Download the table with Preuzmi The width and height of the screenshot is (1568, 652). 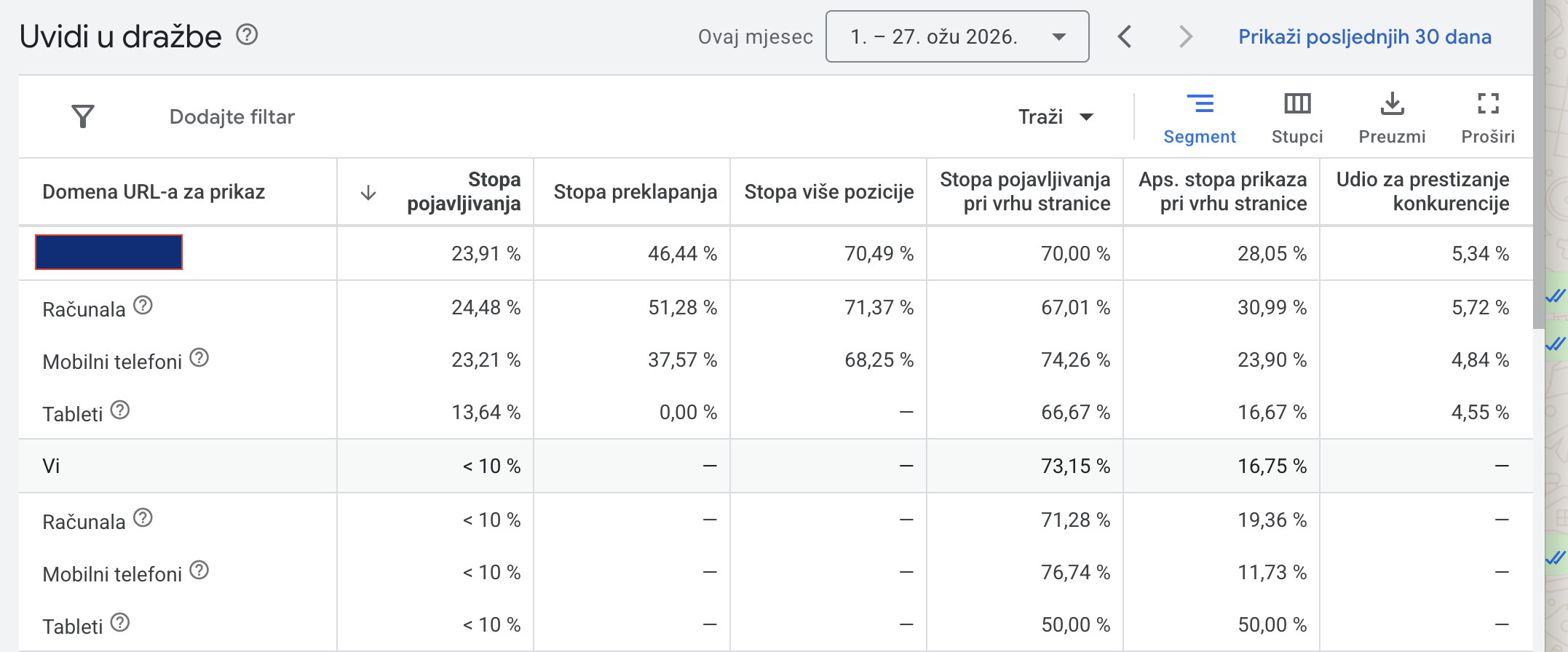tap(1392, 117)
